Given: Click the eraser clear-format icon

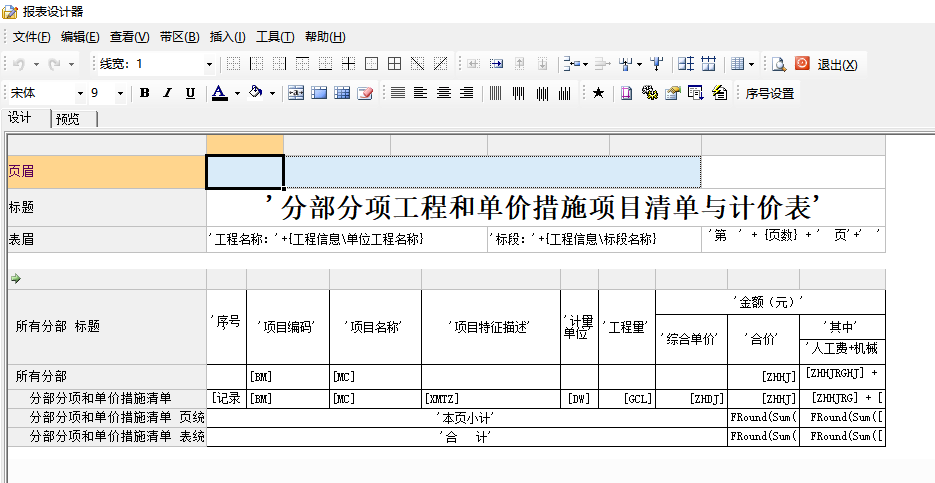Looking at the screenshot, I should click(x=365, y=93).
